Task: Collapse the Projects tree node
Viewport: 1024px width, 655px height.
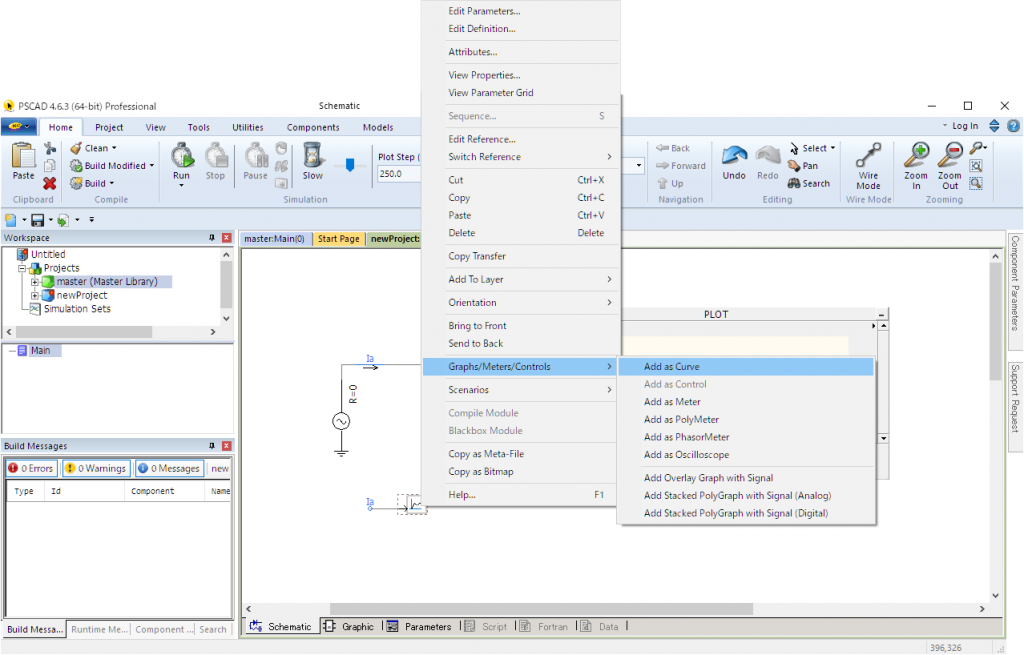Action: [x=21, y=268]
